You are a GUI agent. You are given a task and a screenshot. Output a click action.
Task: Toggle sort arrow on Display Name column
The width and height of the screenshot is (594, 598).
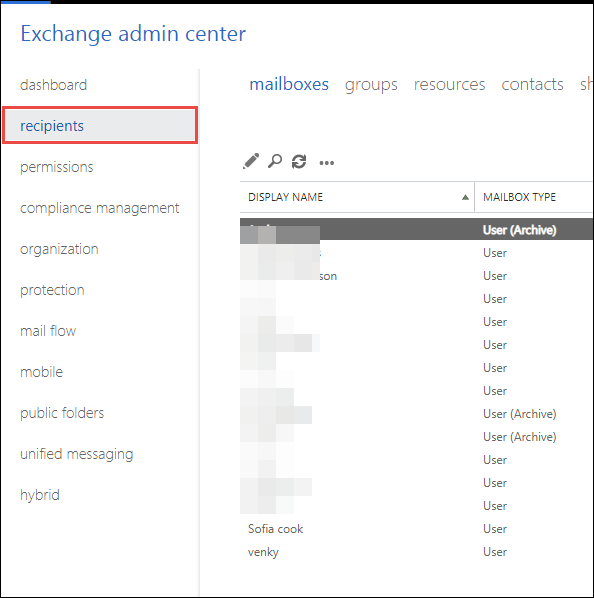click(x=465, y=197)
